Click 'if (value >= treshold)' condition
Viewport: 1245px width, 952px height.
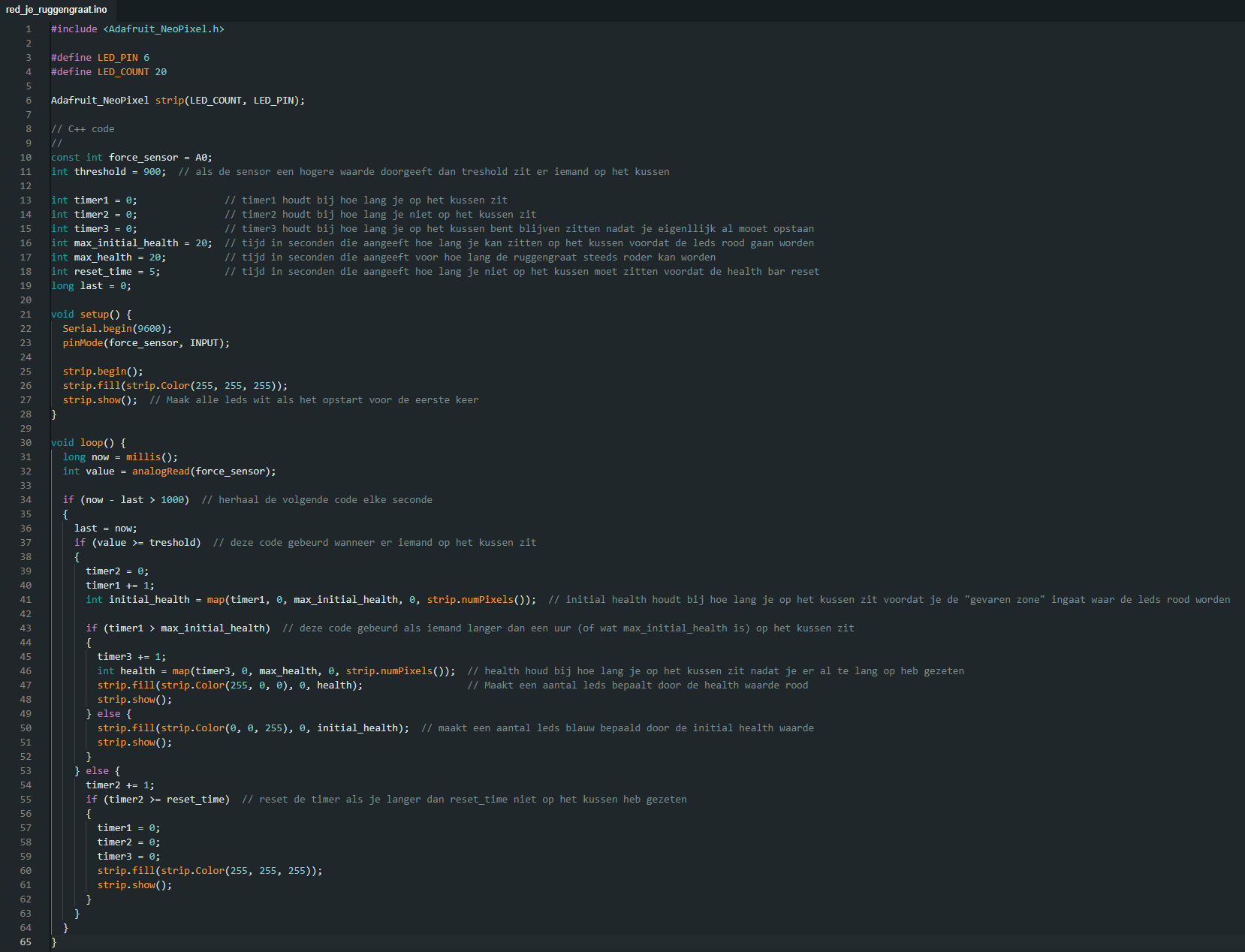click(137, 543)
